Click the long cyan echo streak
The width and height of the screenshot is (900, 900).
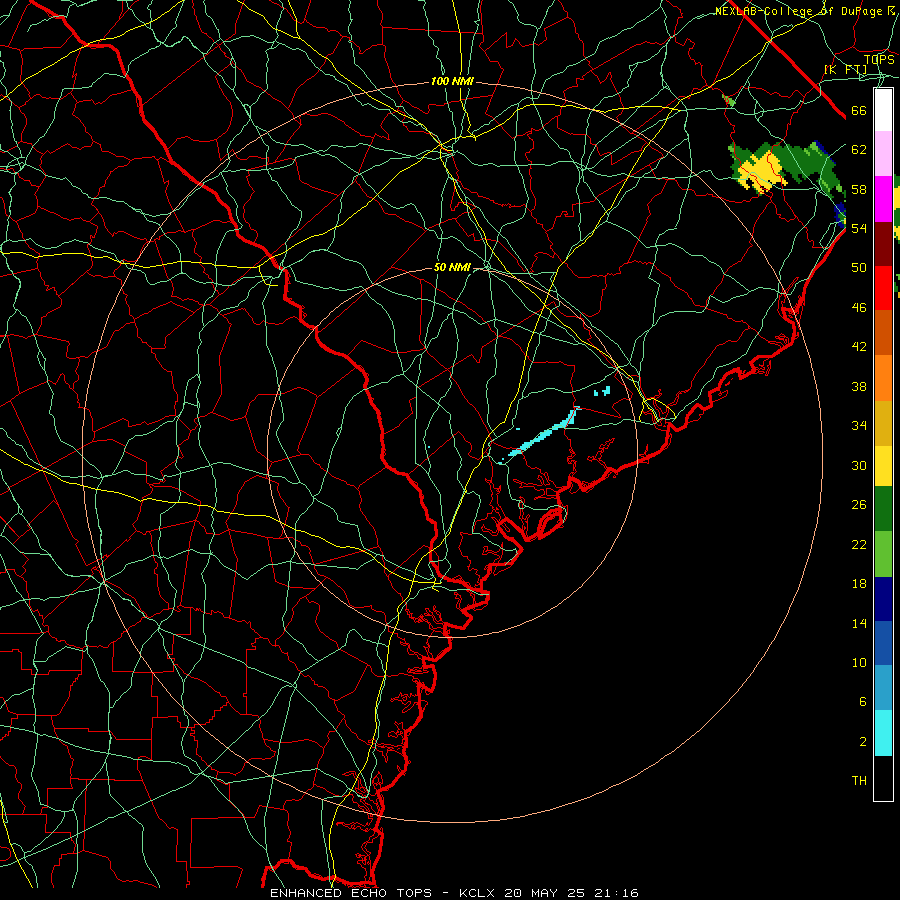point(542,433)
